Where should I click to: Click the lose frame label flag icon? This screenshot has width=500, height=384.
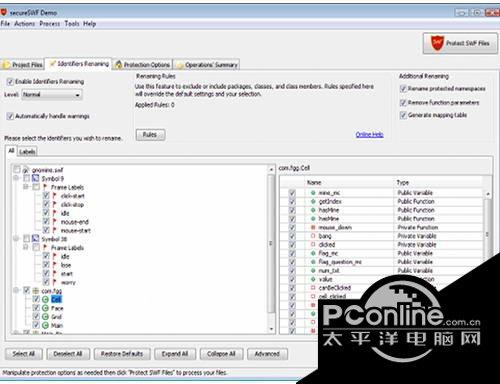pyautogui.click(x=55, y=265)
